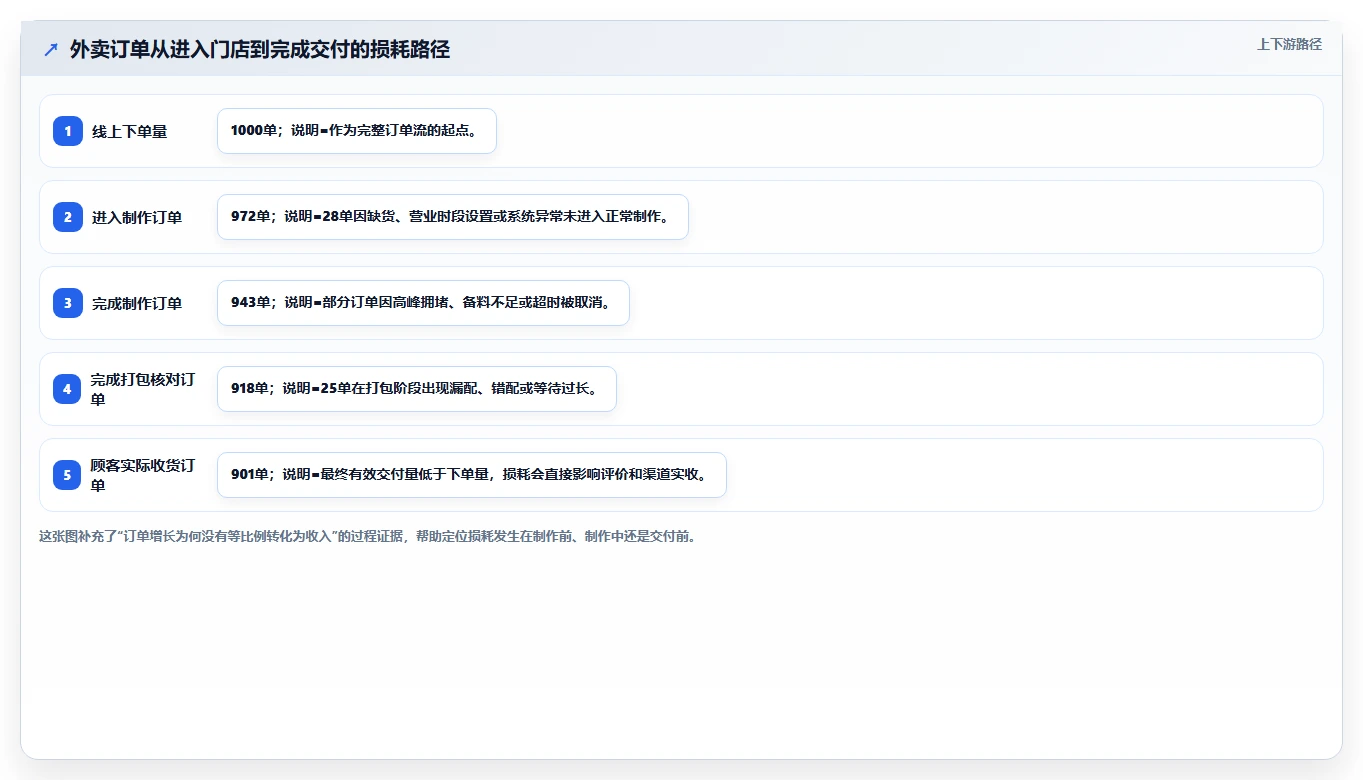Click the 完成制作订单 step label
This screenshot has width=1363, height=780.
pyautogui.click(x=137, y=303)
